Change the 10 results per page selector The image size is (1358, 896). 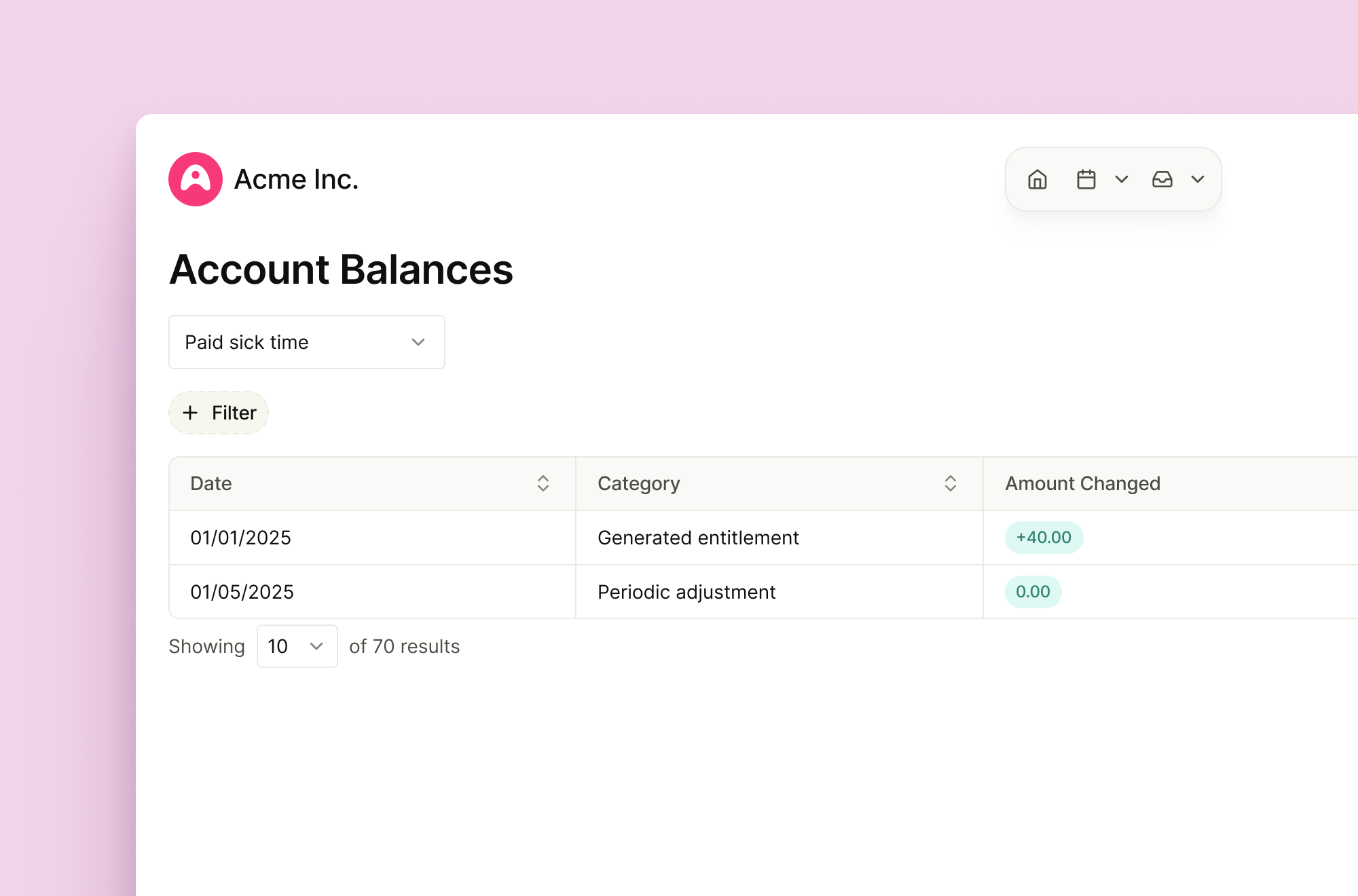297,646
